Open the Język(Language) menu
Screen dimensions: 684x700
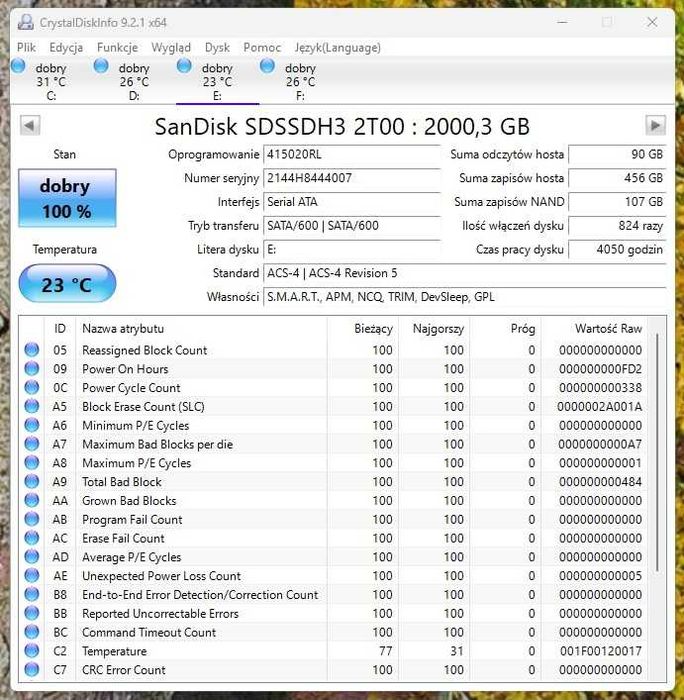[x=338, y=47]
